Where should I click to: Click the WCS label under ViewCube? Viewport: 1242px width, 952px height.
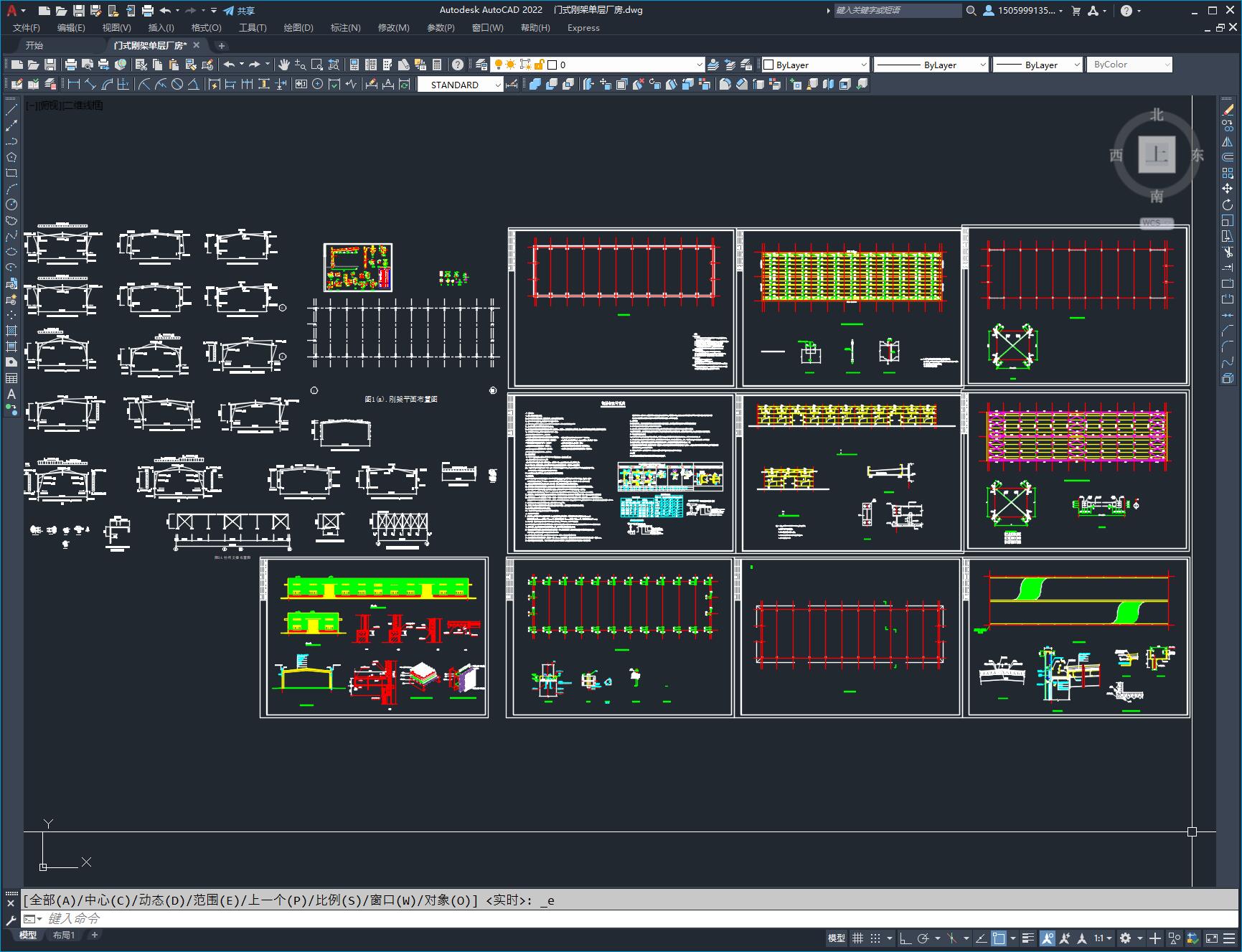(x=1157, y=223)
